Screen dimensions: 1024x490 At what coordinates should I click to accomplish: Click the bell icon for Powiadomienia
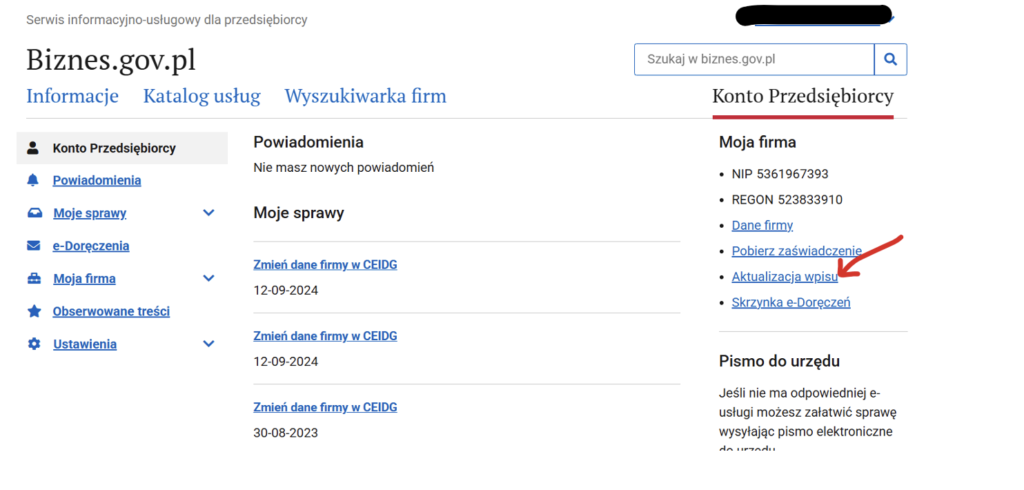33,181
